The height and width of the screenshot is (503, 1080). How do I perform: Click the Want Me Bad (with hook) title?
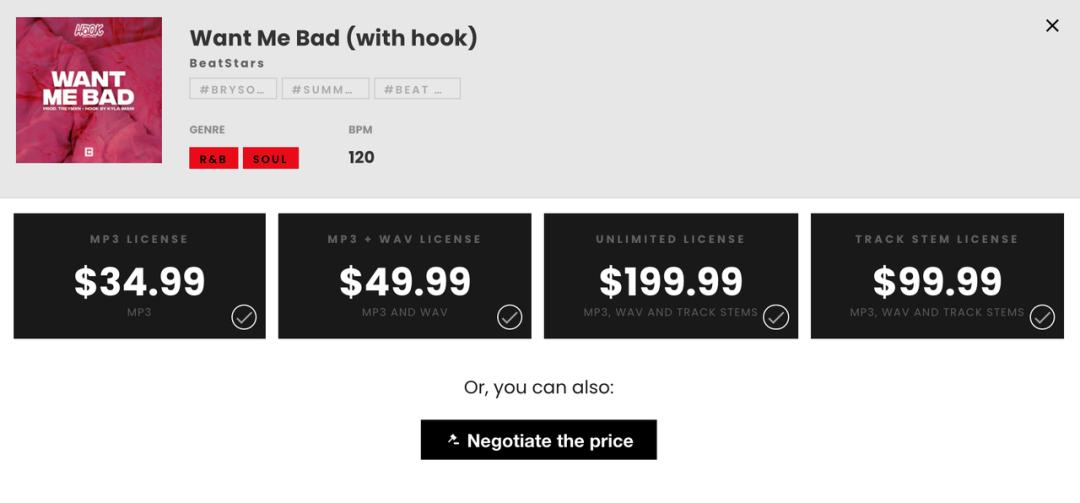pyautogui.click(x=333, y=38)
